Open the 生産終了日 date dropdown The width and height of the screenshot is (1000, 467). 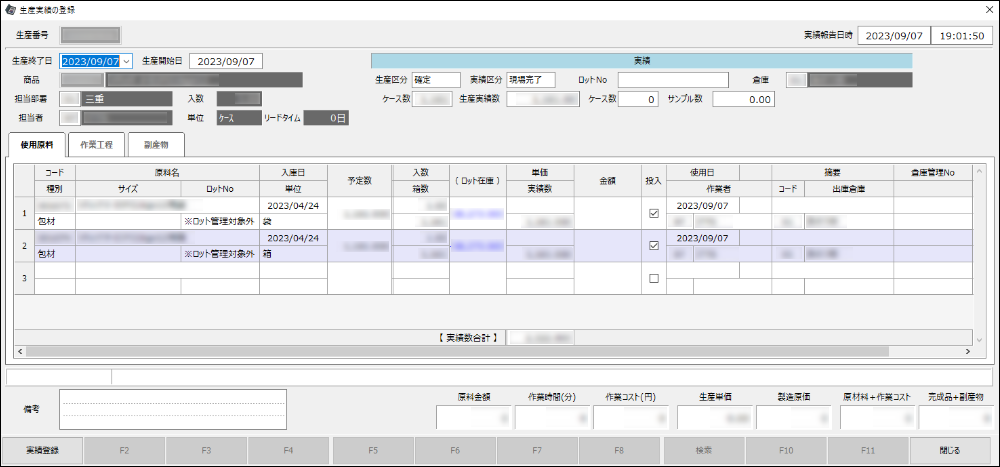[126, 61]
